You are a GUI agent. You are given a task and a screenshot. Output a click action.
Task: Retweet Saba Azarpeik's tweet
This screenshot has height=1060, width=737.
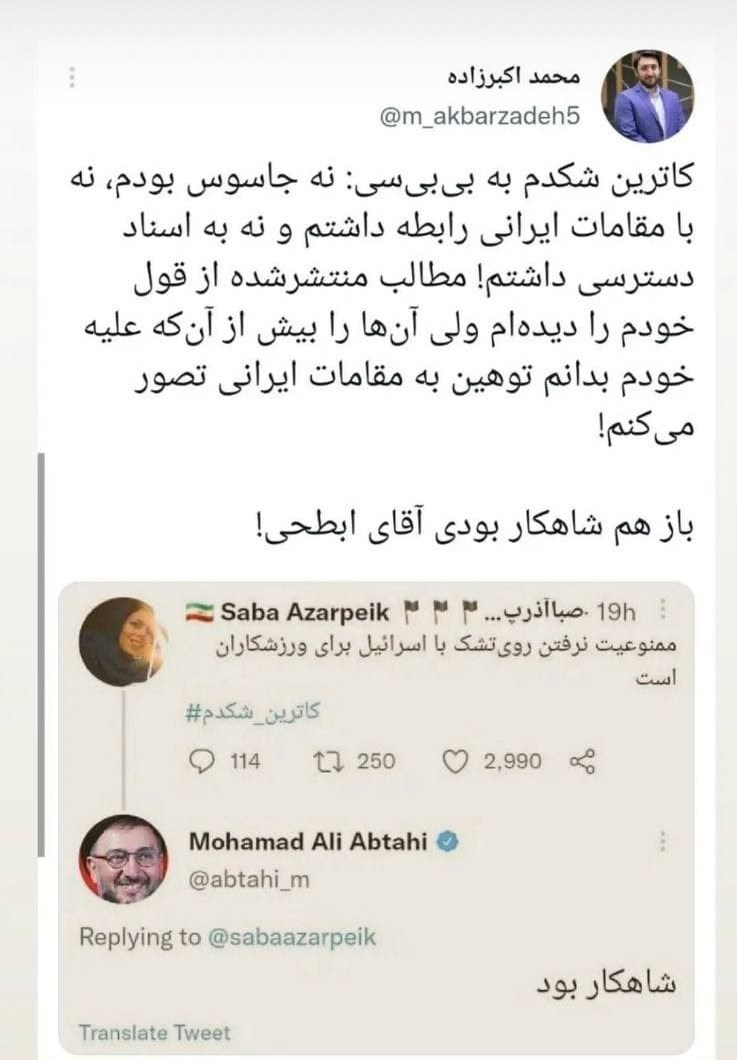[x=326, y=762]
